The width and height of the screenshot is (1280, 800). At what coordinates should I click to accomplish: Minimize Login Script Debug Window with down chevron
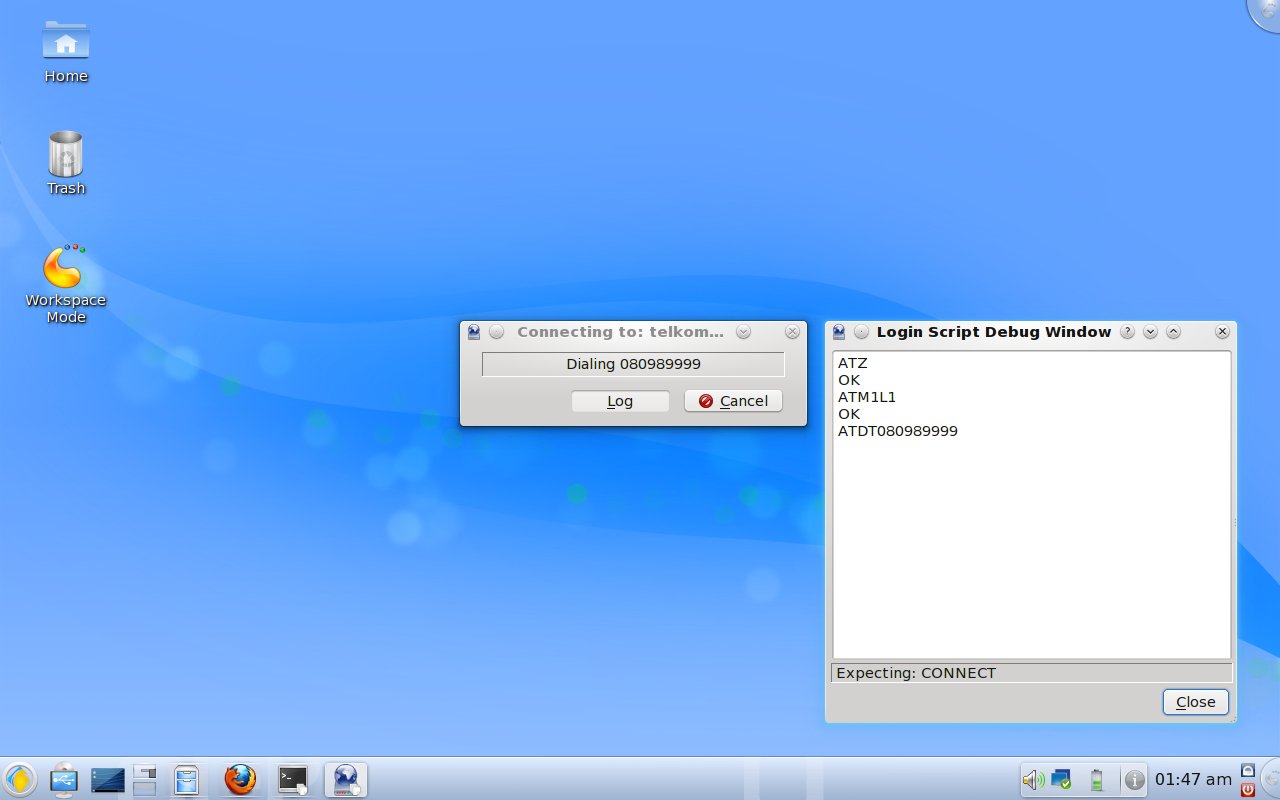click(x=1150, y=332)
